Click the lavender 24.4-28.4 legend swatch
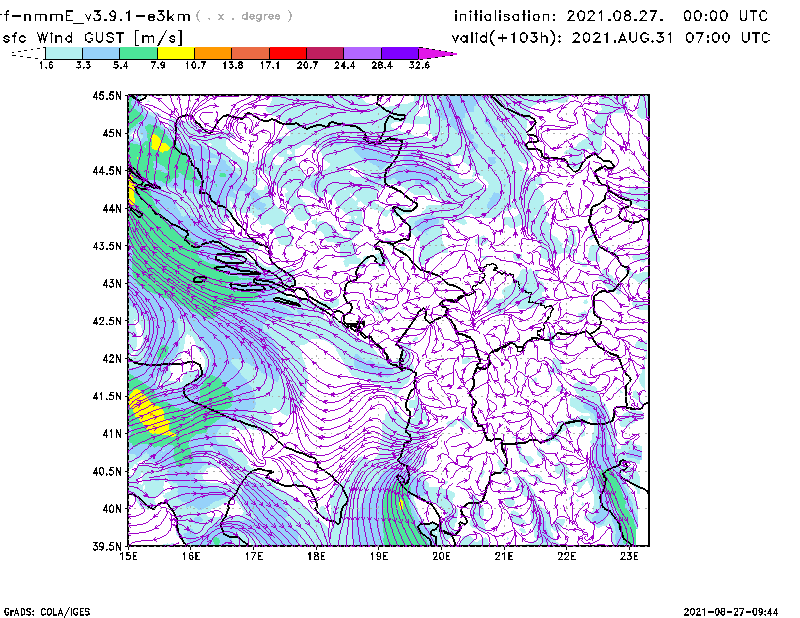The image size is (800, 618). click(363, 53)
